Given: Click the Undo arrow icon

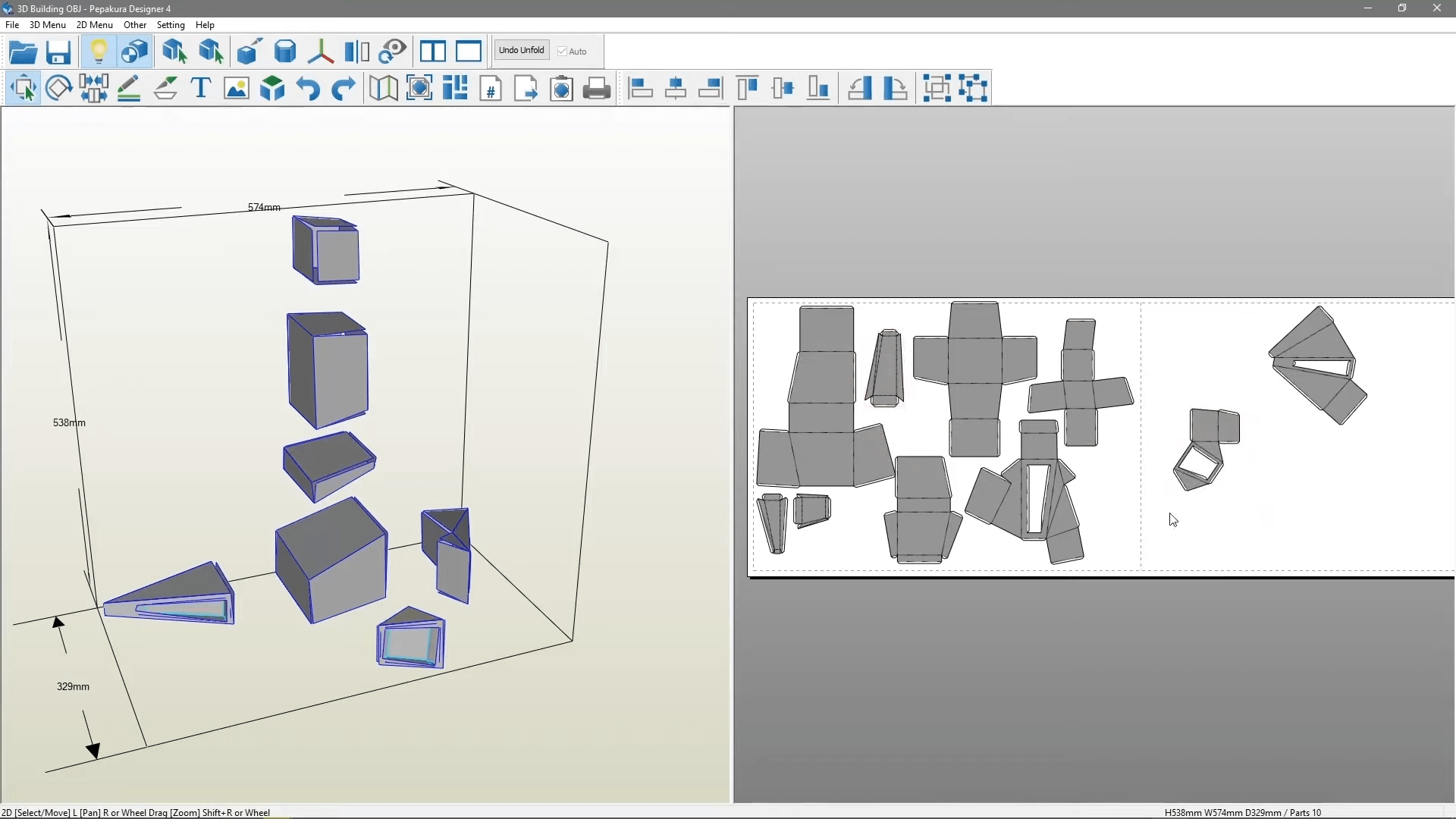Looking at the screenshot, I should (x=308, y=88).
